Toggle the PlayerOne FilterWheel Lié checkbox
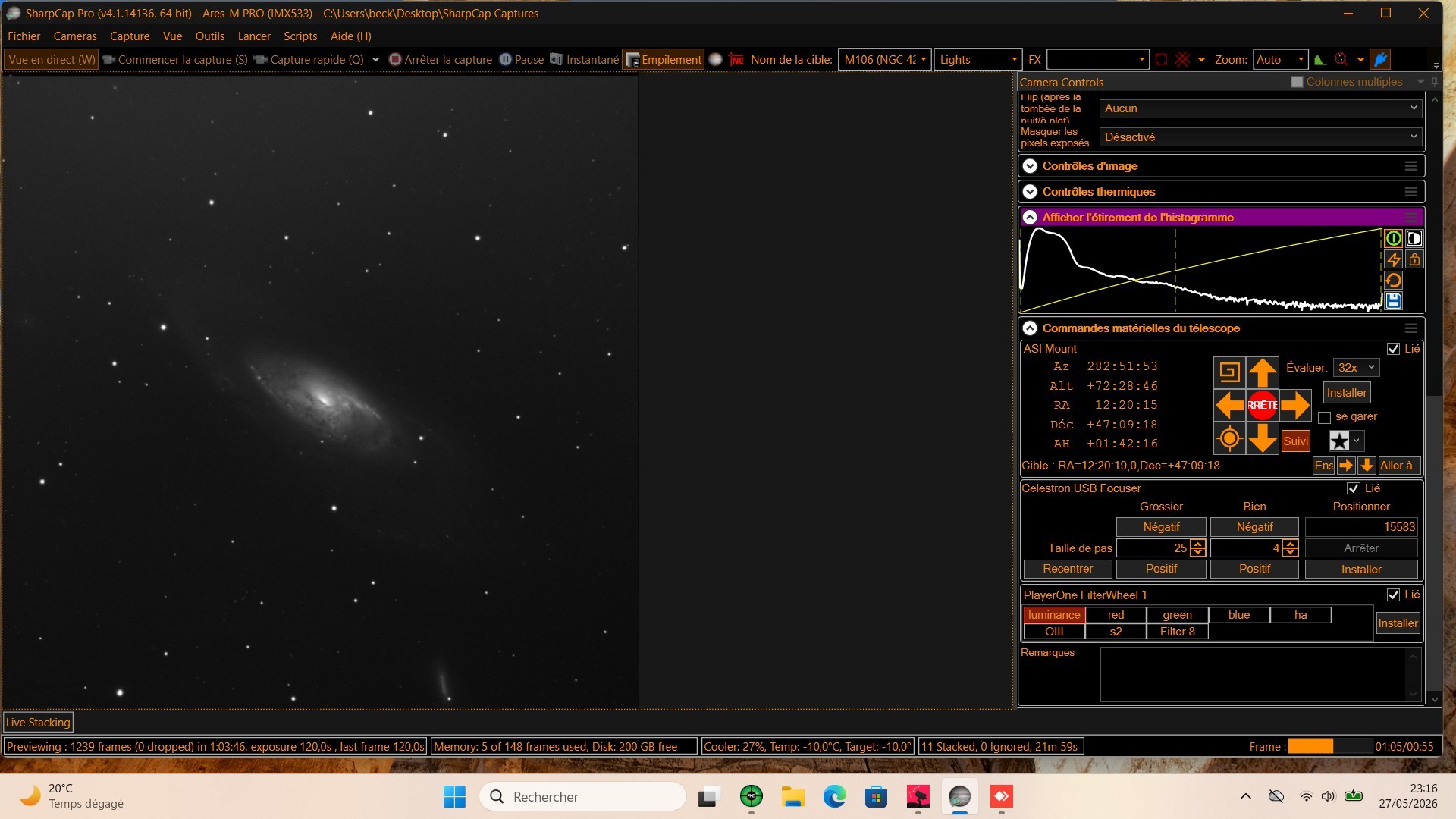This screenshot has height=819, width=1456. [1393, 595]
